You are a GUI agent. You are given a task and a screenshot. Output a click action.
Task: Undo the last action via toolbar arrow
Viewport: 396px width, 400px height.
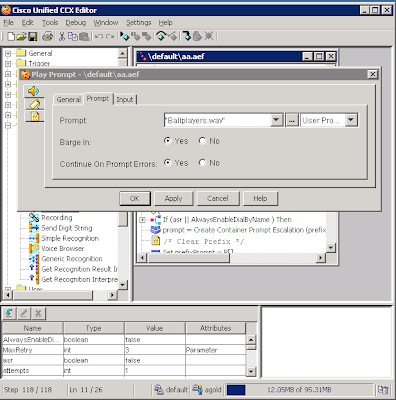[99, 36]
